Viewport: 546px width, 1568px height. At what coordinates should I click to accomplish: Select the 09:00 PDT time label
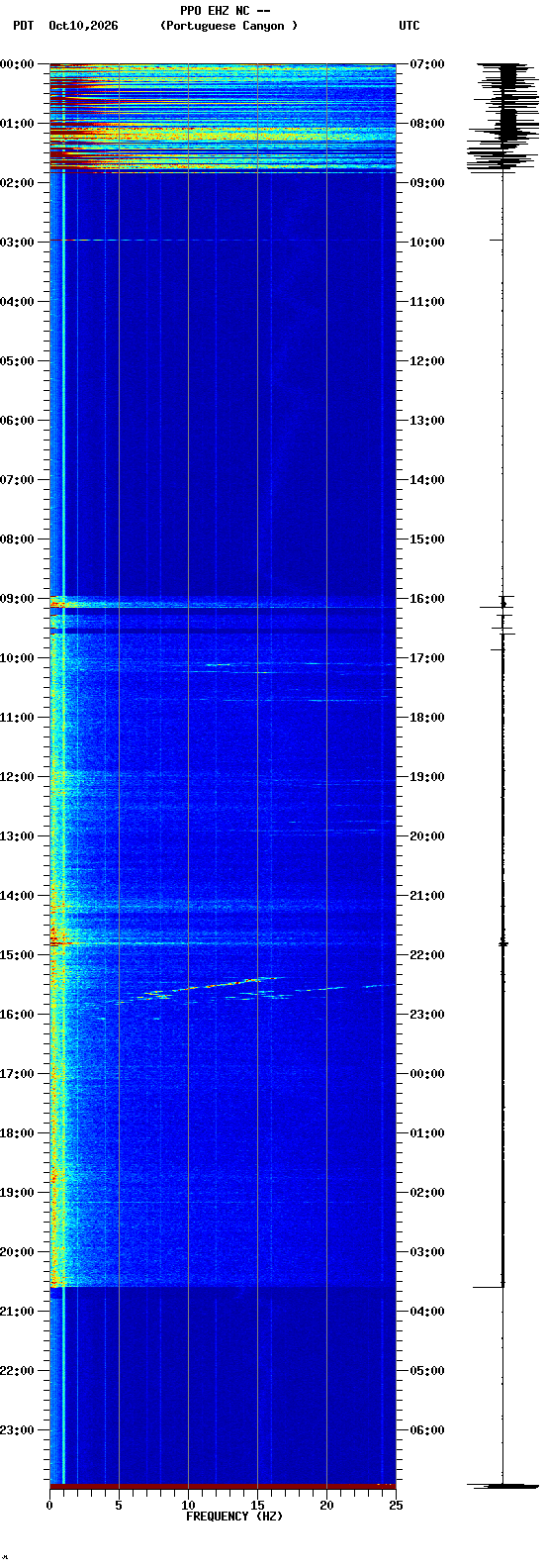pyautogui.click(x=18, y=599)
